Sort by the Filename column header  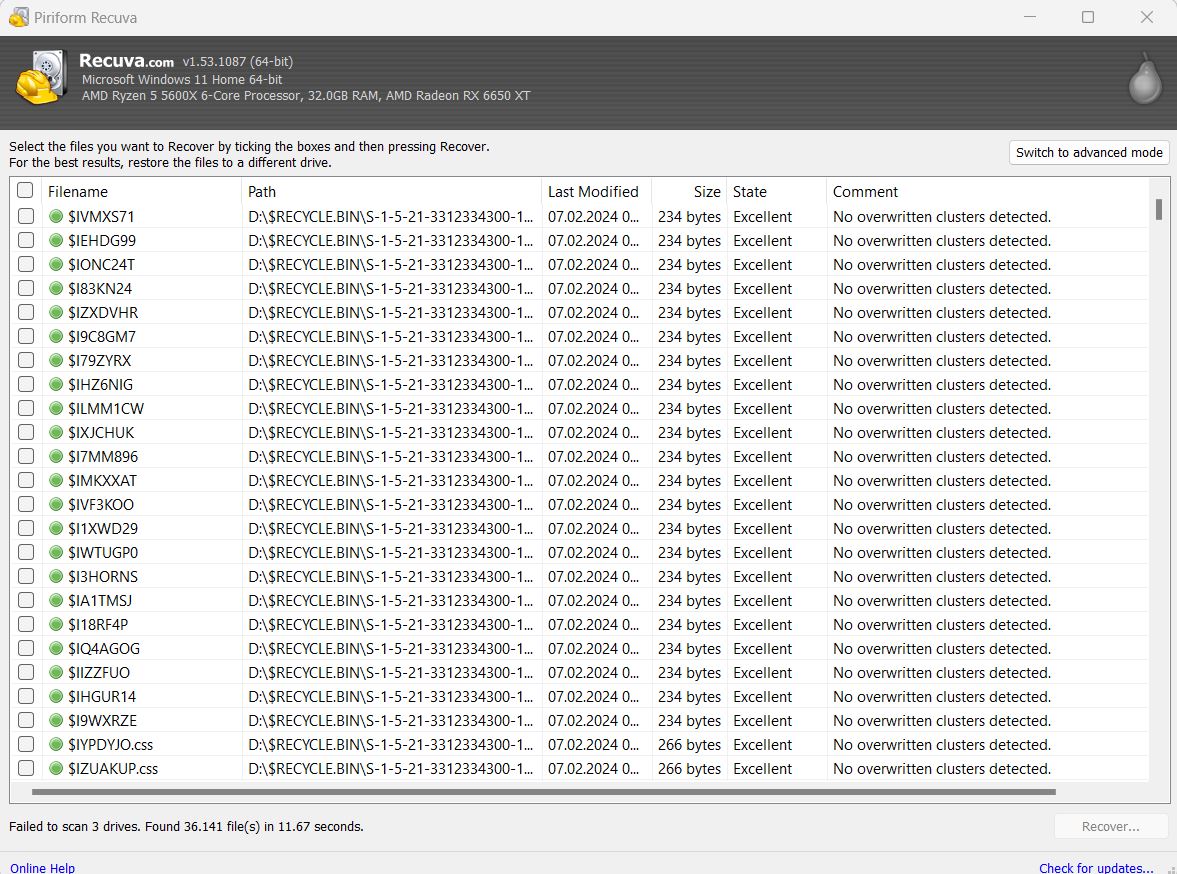(141, 191)
